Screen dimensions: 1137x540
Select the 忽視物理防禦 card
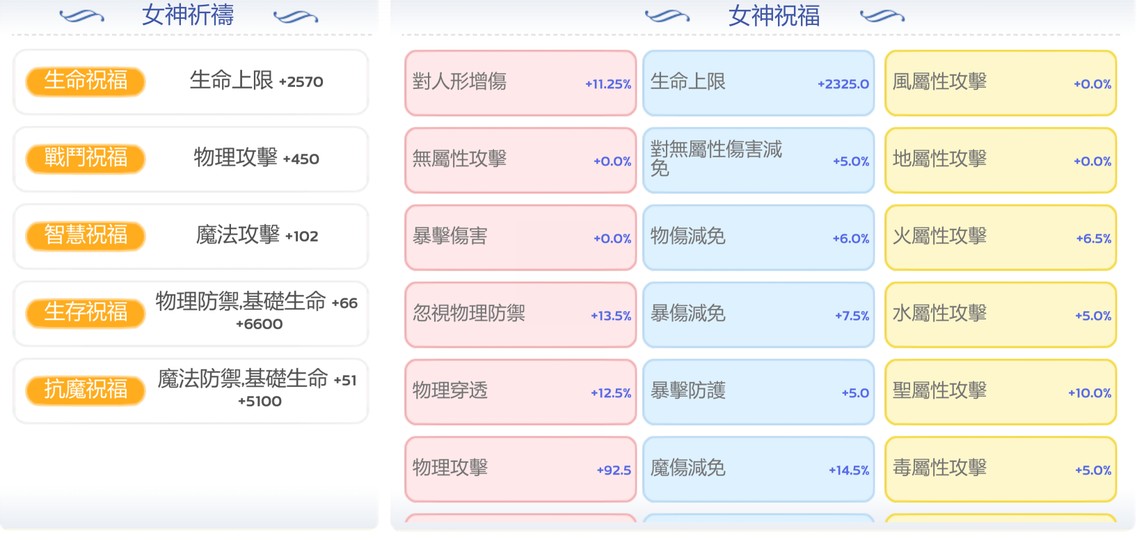coord(521,315)
